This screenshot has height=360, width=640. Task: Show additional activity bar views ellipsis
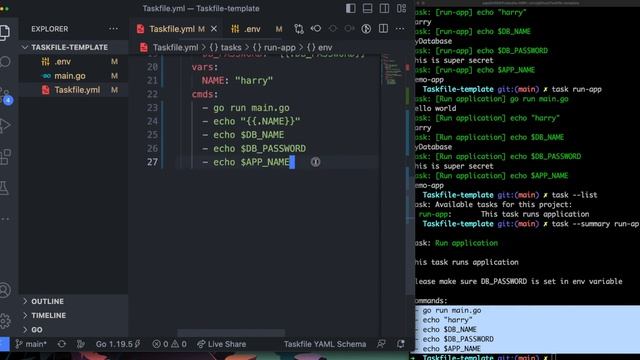(5, 219)
